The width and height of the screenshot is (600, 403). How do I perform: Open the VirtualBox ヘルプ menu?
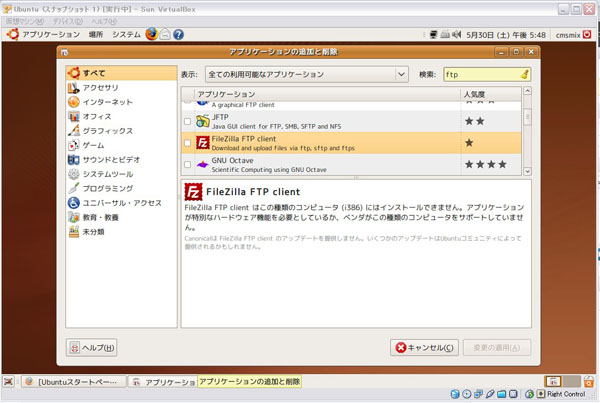point(104,21)
